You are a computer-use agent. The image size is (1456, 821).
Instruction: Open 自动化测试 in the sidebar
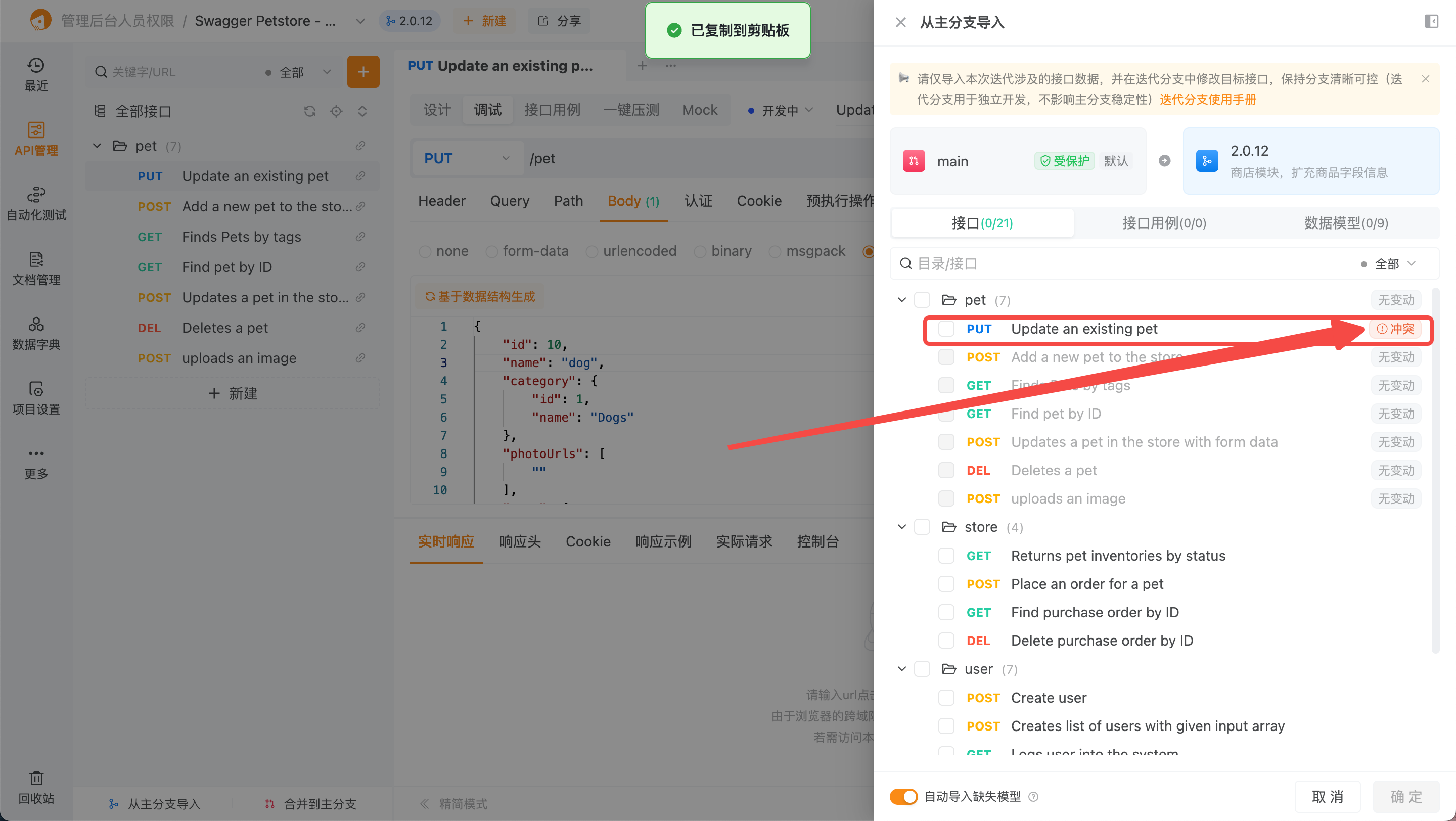coord(36,203)
